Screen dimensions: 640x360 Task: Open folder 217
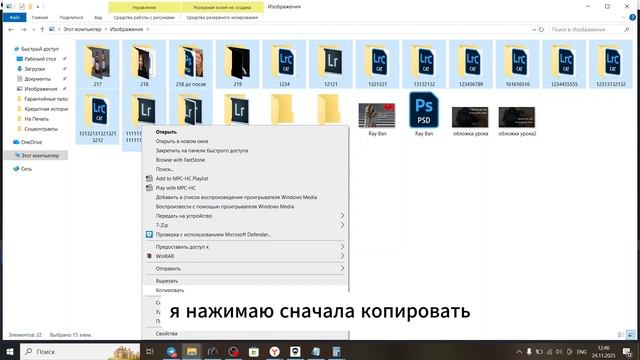click(x=98, y=64)
